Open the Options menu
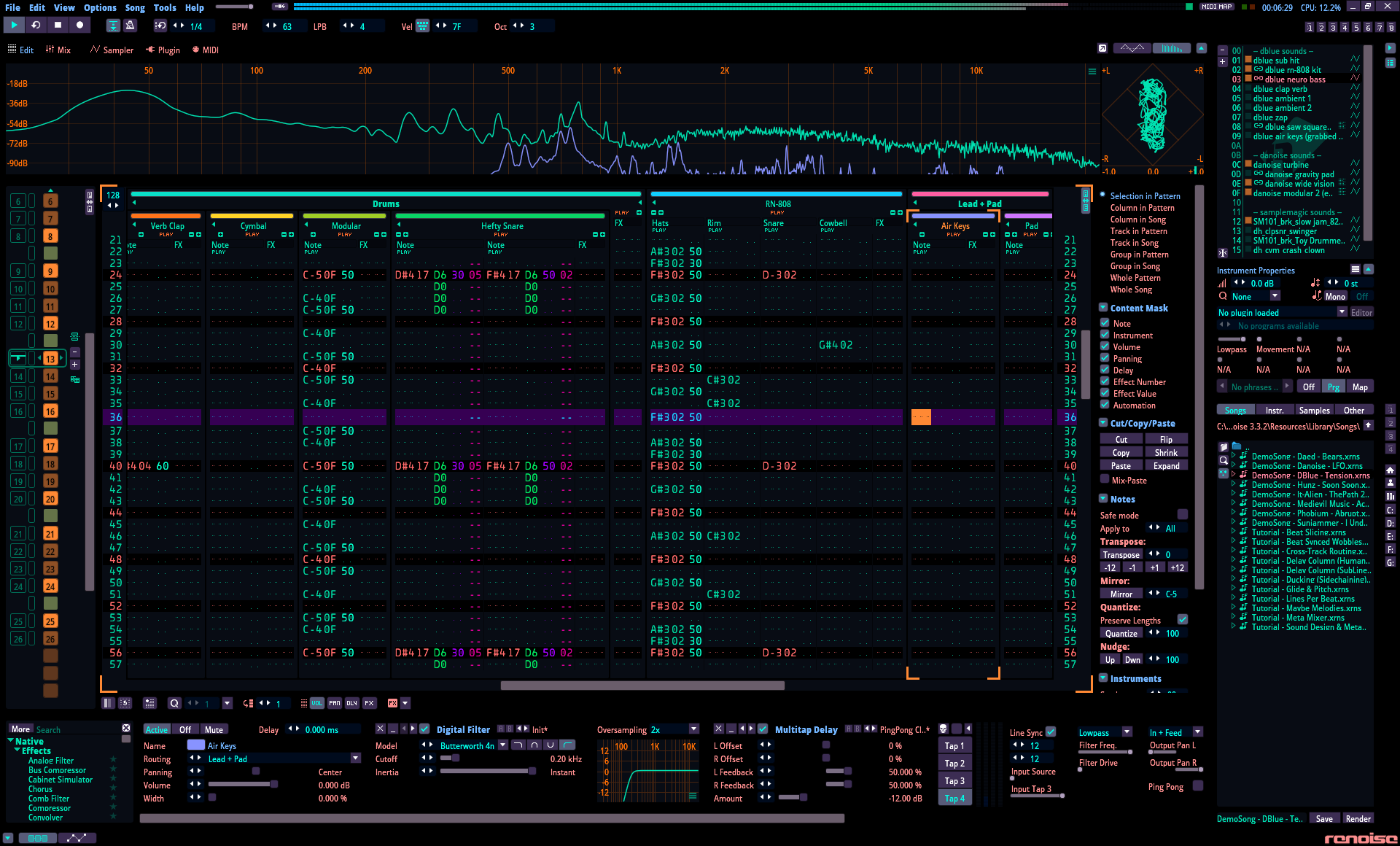Screen dimensions: 1400x846 [x=100, y=7]
